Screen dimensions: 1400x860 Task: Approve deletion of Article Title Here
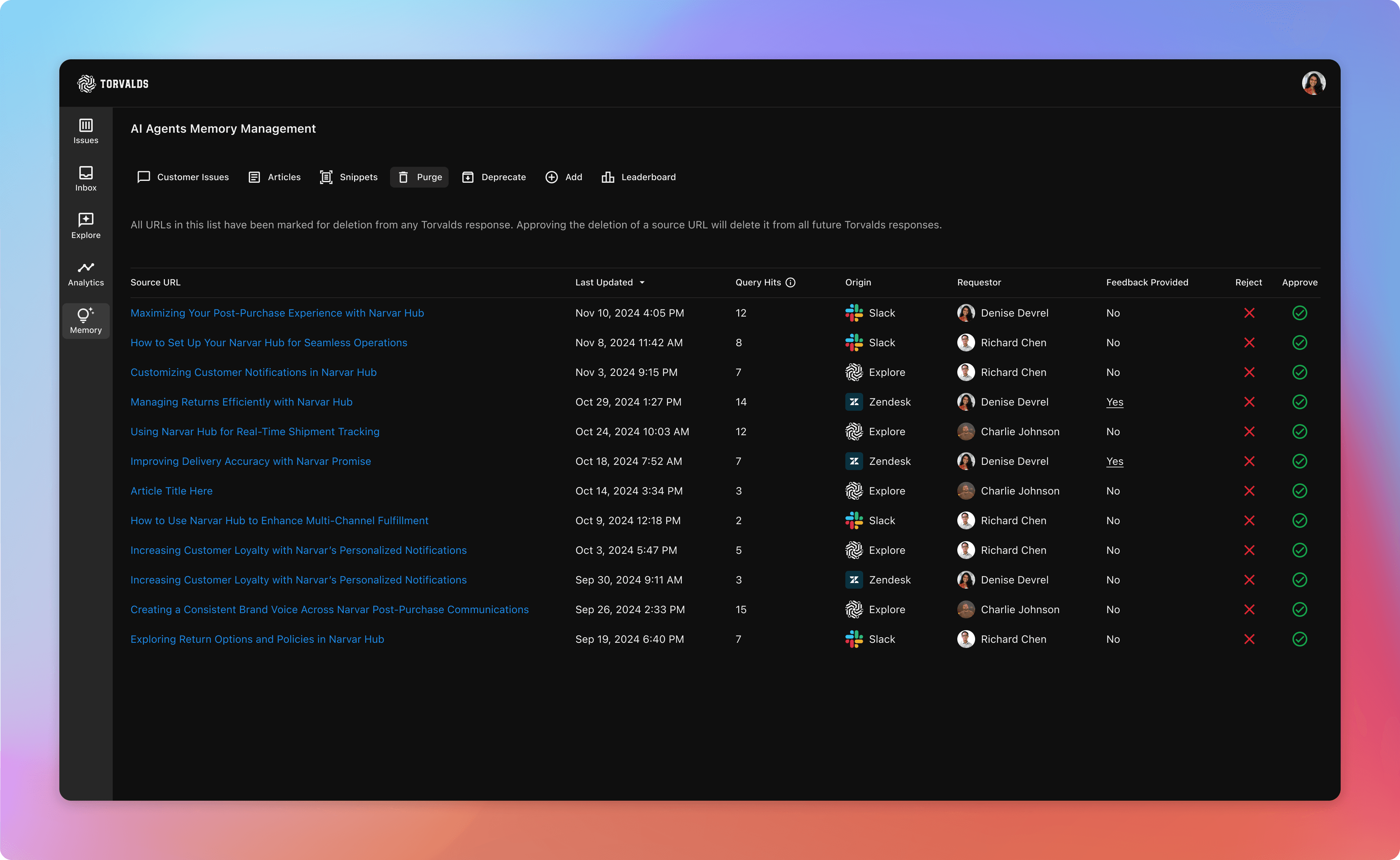pyautogui.click(x=1300, y=491)
